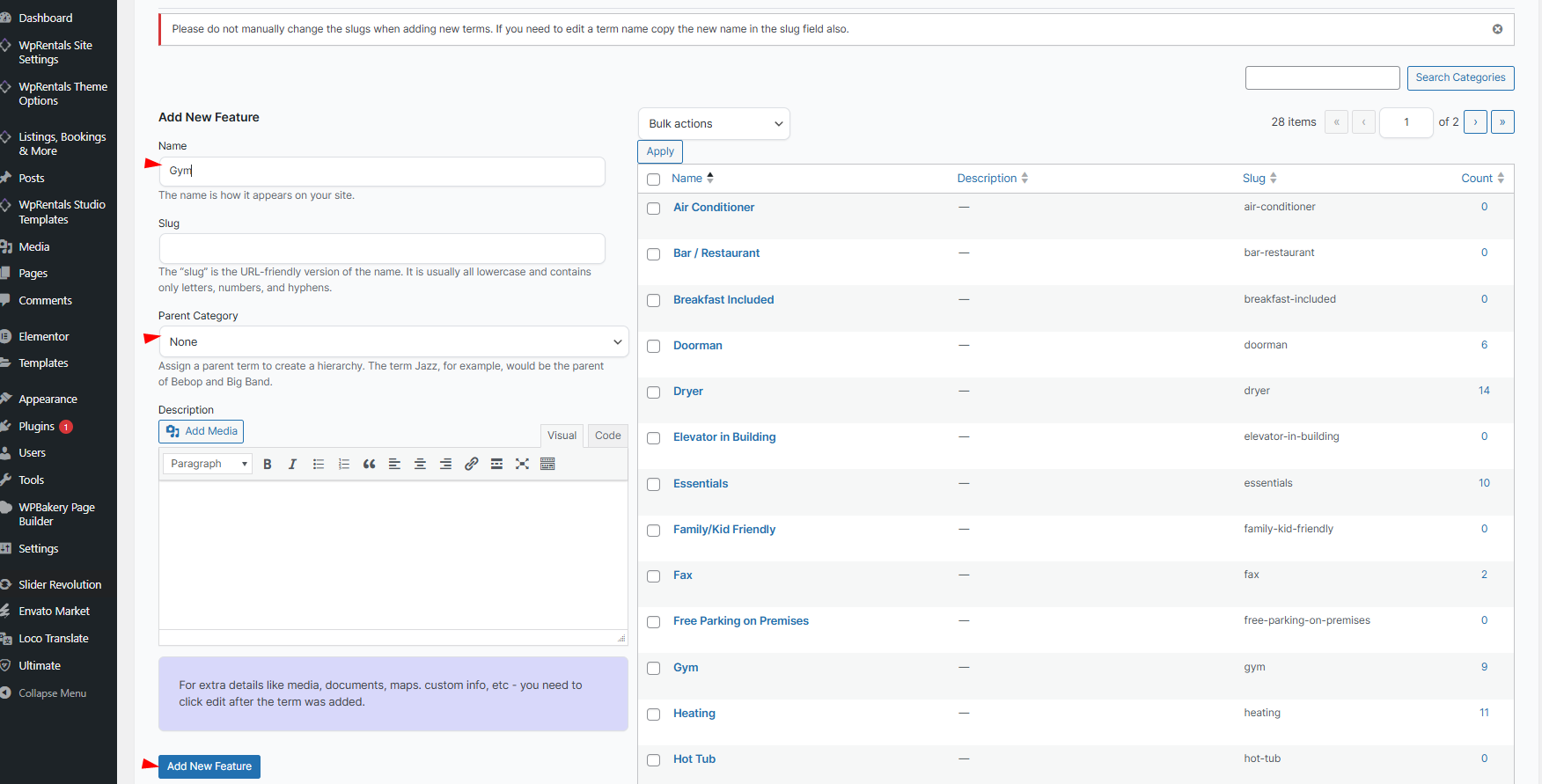Apply italic formatting in the editor
Viewport: 1542px width, 784px height.
[292, 465]
